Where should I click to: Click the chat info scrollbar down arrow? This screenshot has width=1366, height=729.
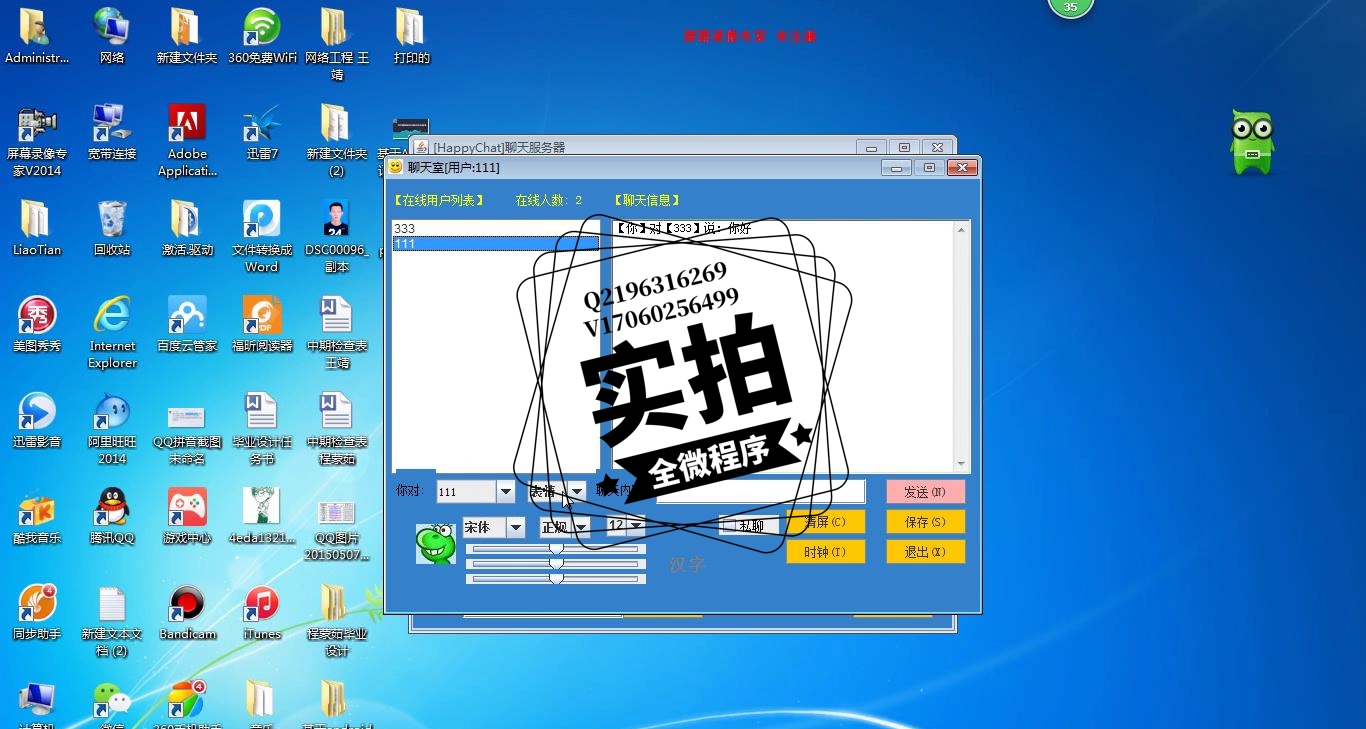click(x=962, y=465)
